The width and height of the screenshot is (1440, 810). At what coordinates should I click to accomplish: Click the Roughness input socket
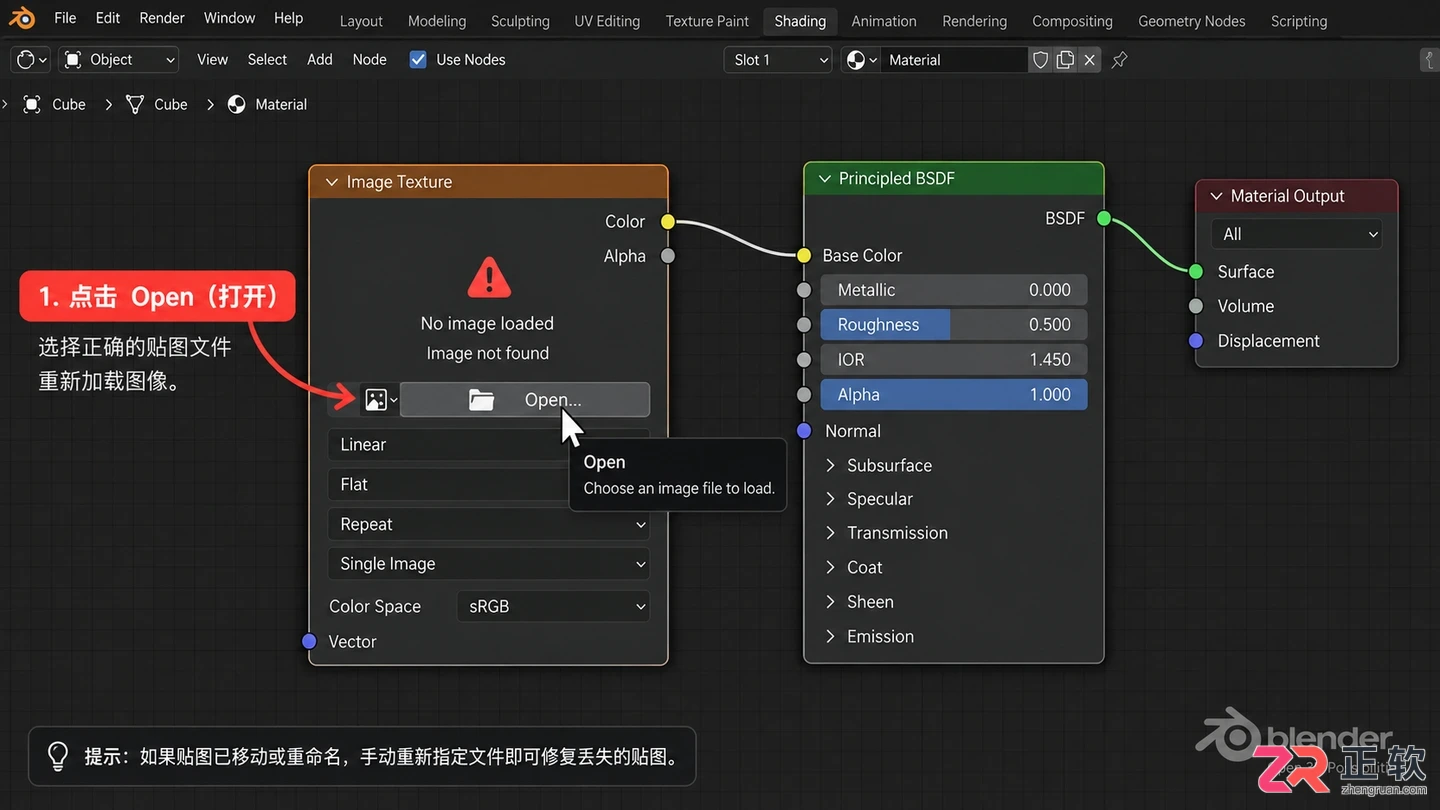804,325
